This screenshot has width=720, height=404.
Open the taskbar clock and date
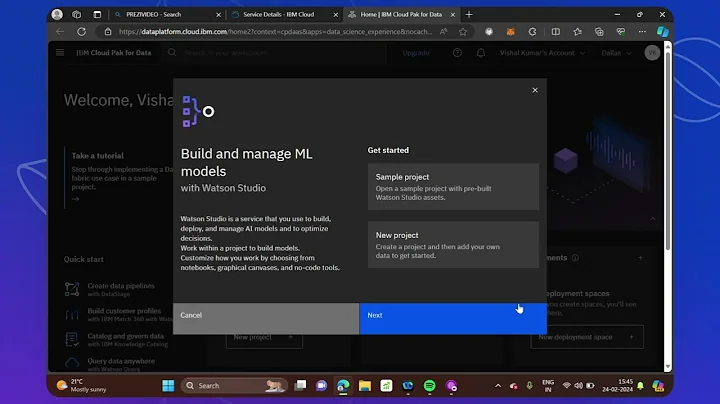click(620, 386)
